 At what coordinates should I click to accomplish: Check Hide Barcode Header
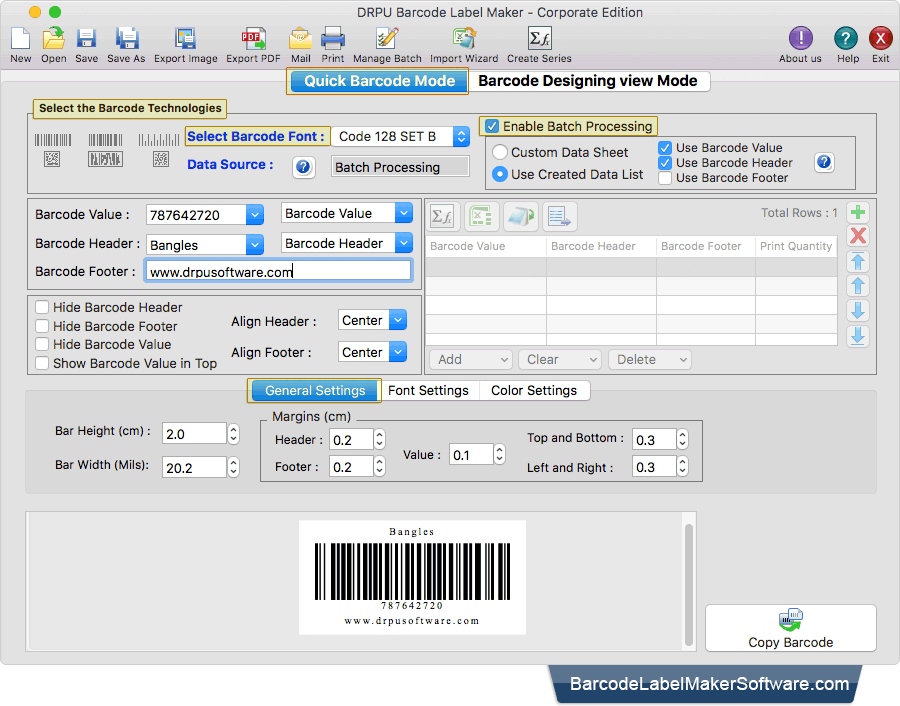[x=42, y=307]
